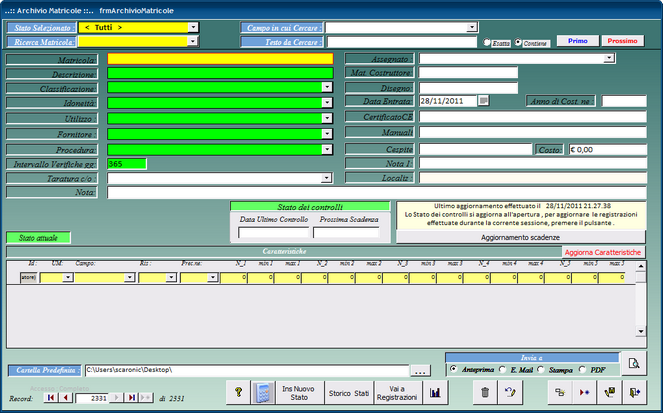The image size is (663, 413).
Task: Open the Campo in cui Cercare dropdown
Action: pos(472,27)
